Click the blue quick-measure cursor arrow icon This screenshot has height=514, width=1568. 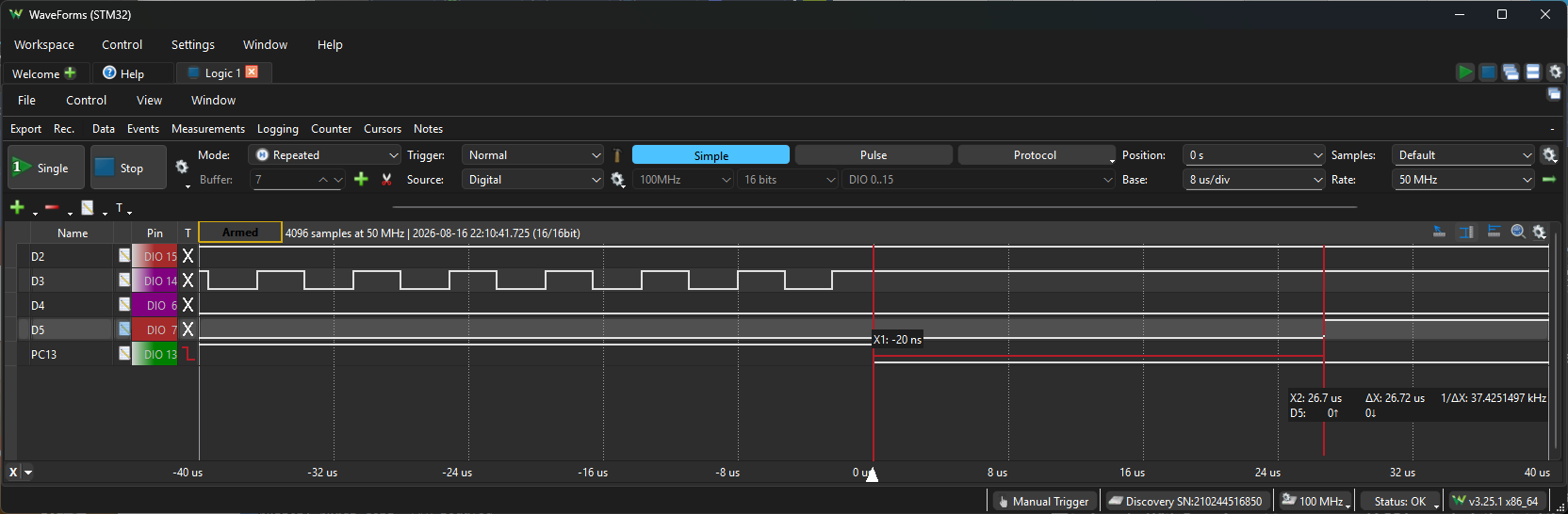pos(1440,232)
